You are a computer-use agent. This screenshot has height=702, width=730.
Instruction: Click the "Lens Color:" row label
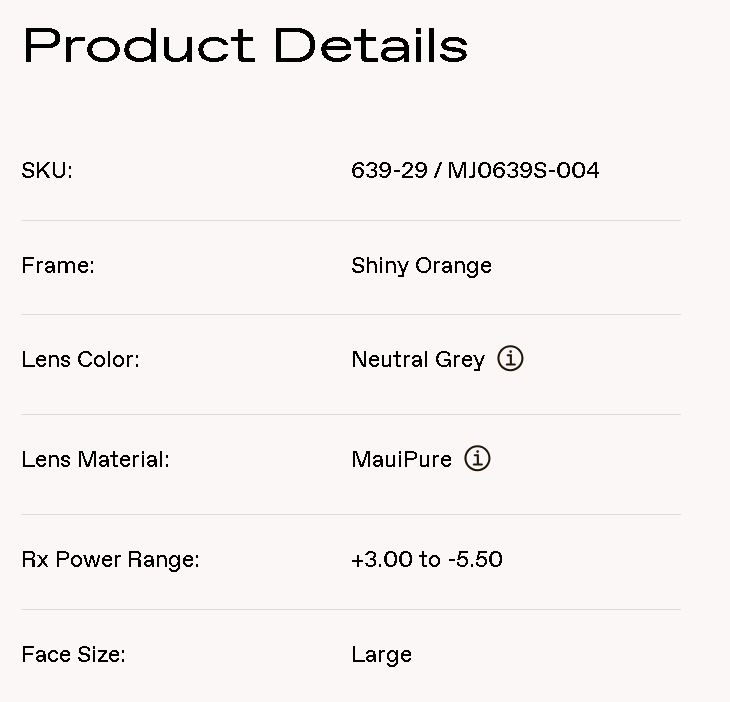(x=80, y=360)
